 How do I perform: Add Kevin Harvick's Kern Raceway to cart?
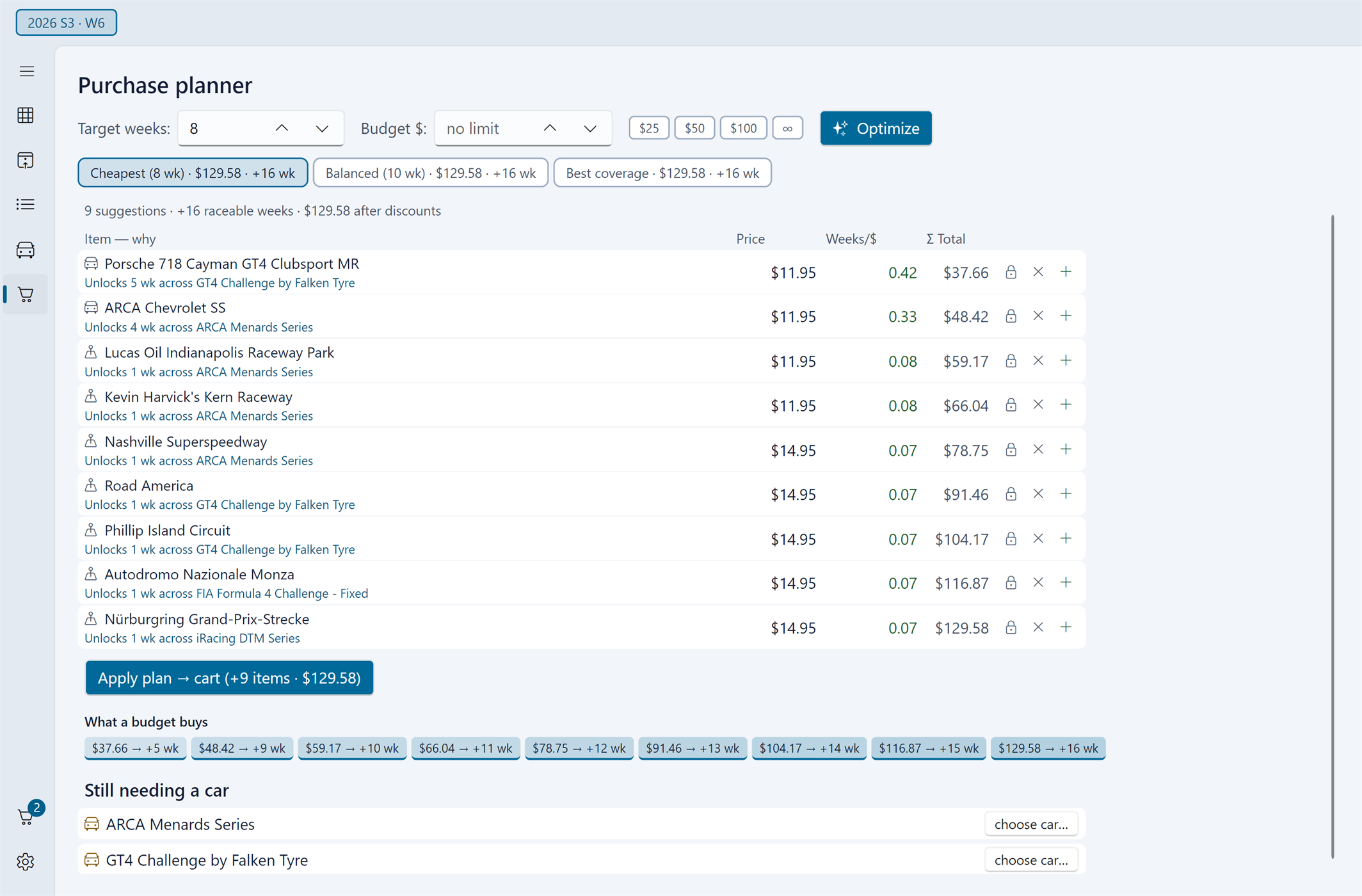coord(1066,405)
